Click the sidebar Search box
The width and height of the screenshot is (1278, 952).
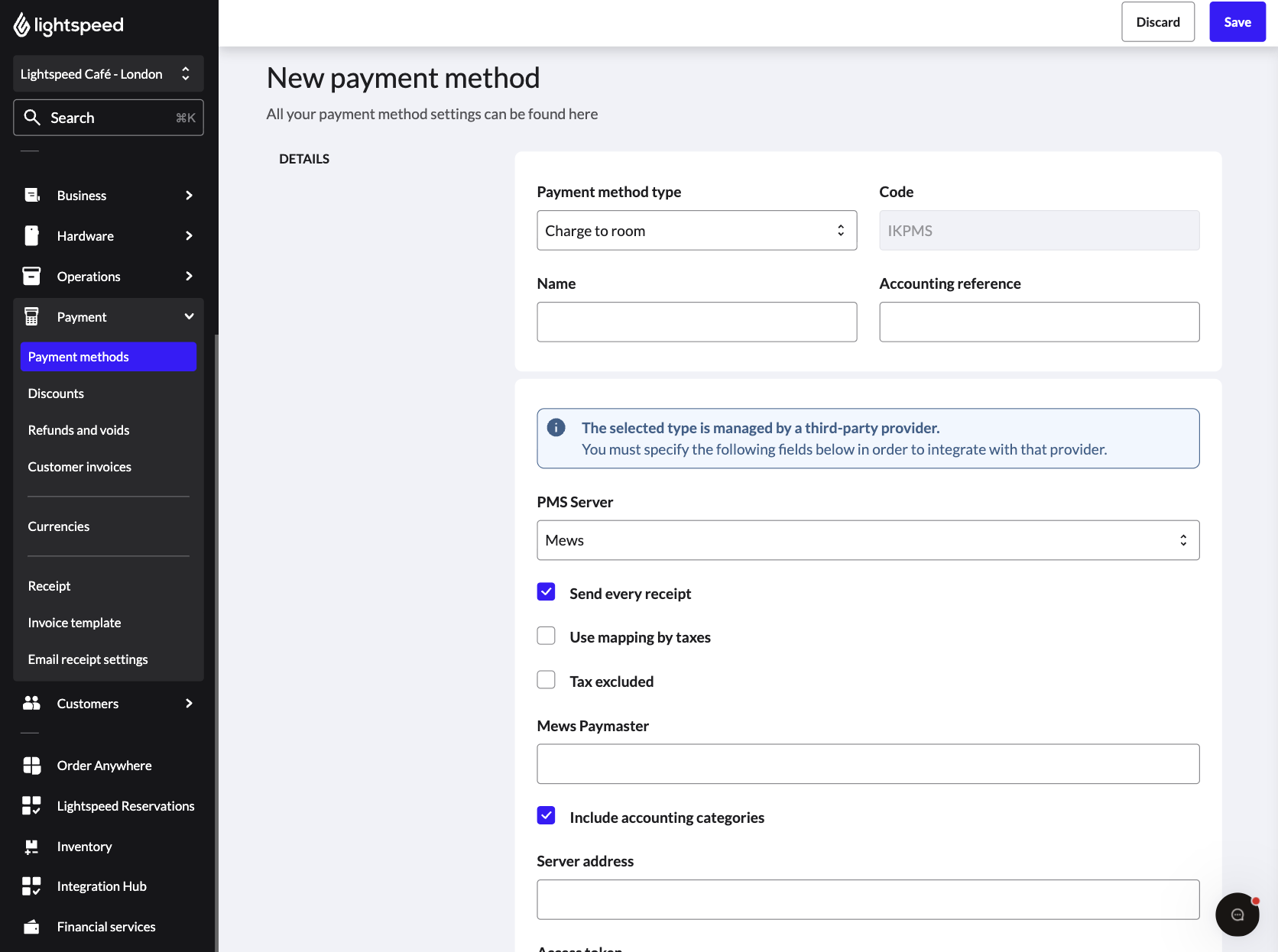(109, 117)
